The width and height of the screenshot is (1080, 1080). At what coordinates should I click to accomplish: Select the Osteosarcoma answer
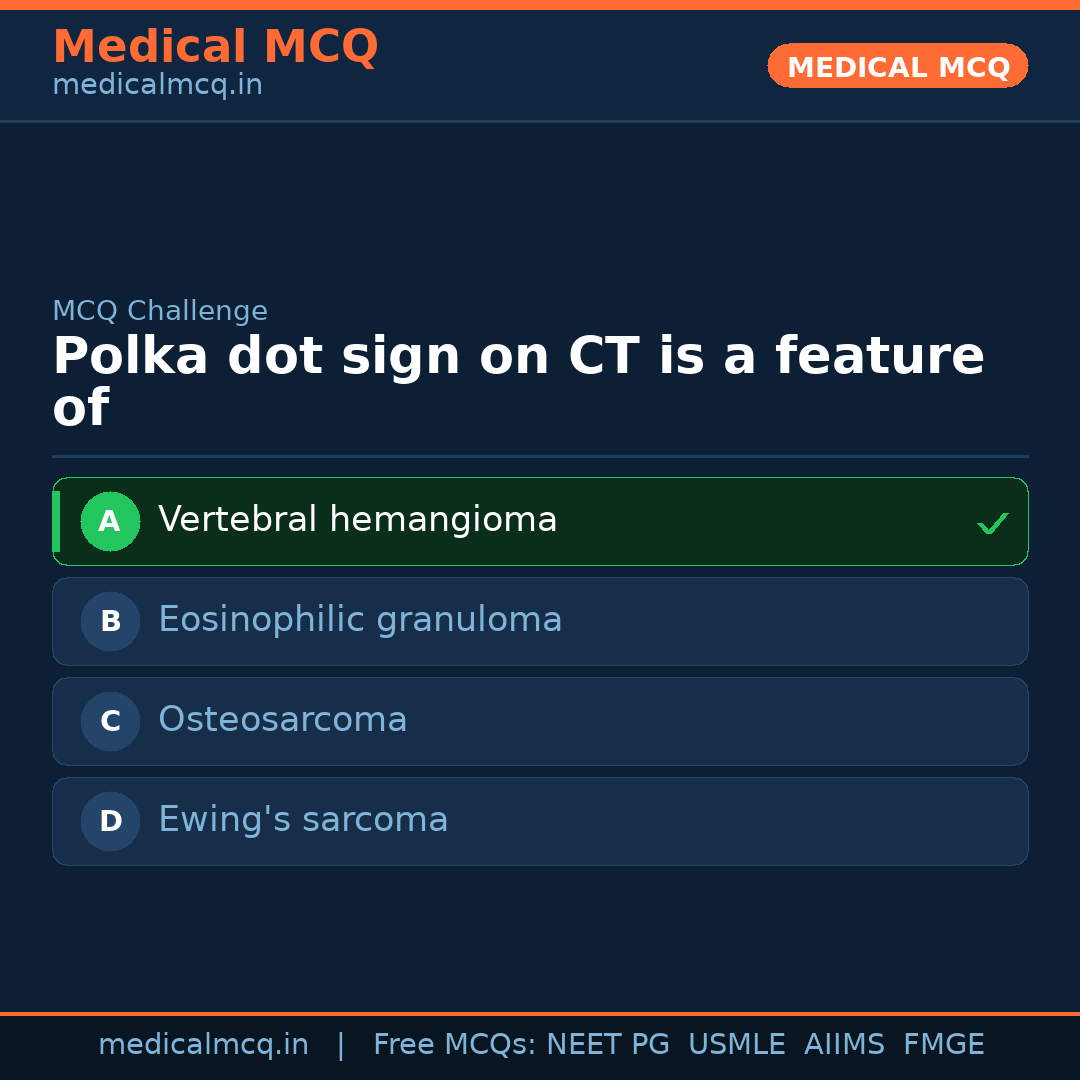(x=283, y=720)
